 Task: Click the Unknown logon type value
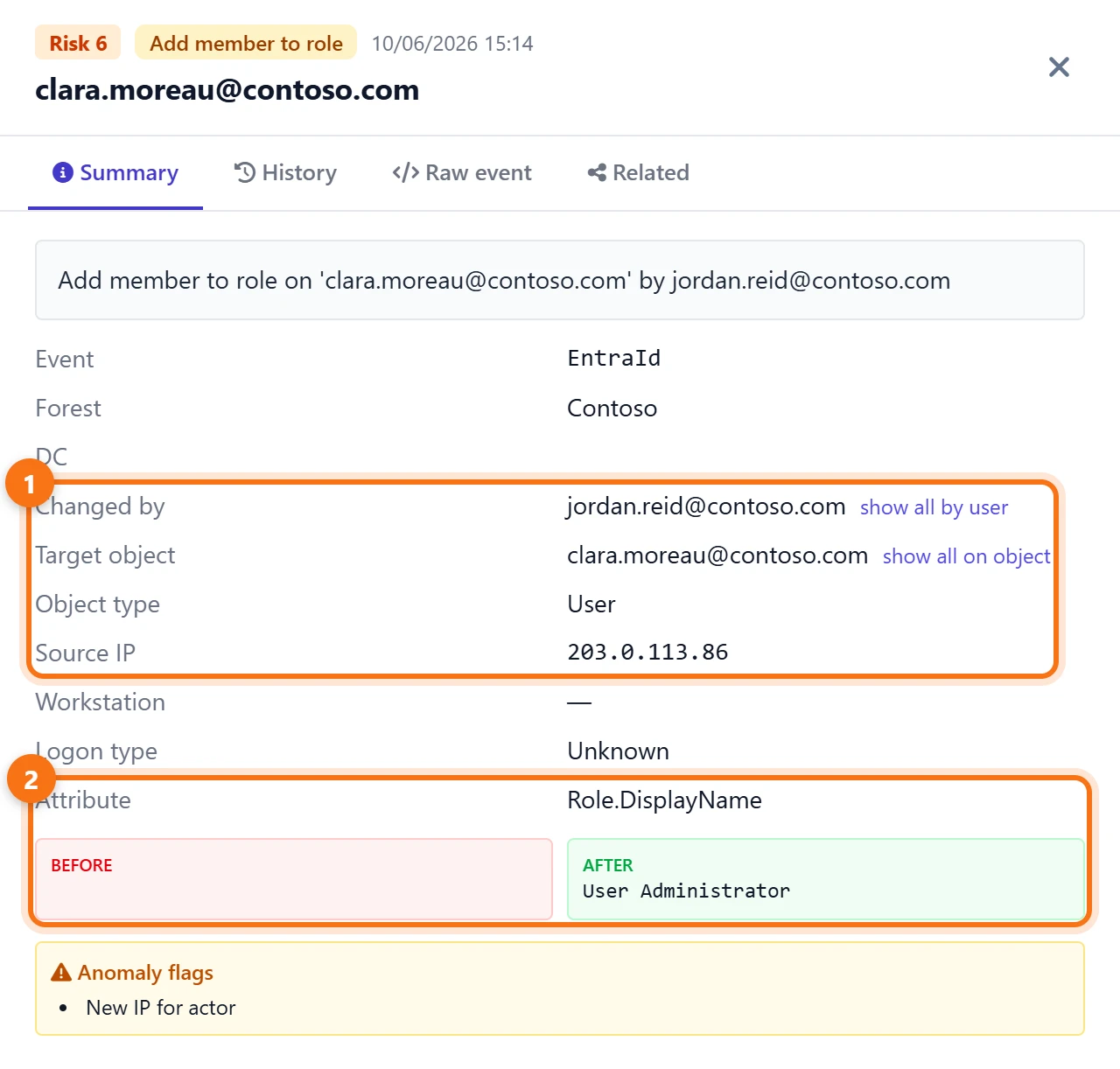[618, 751]
